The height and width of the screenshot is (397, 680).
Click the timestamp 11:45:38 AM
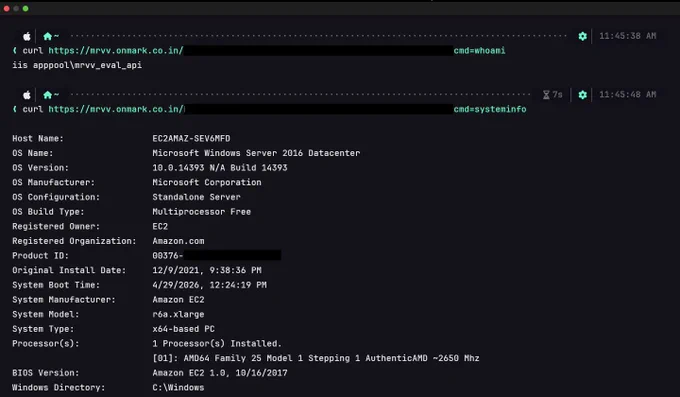pyautogui.click(x=628, y=36)
